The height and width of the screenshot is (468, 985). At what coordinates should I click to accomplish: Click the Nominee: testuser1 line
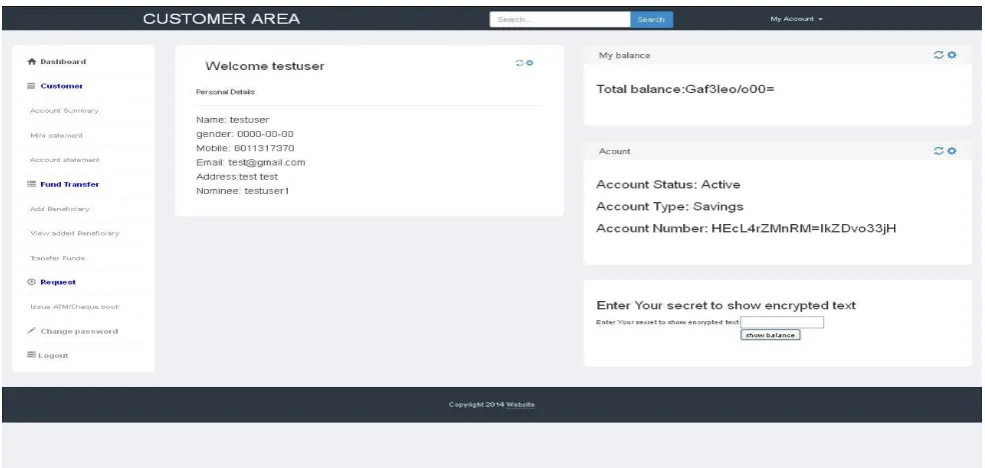pyautogui.click(x=242, y=191)
